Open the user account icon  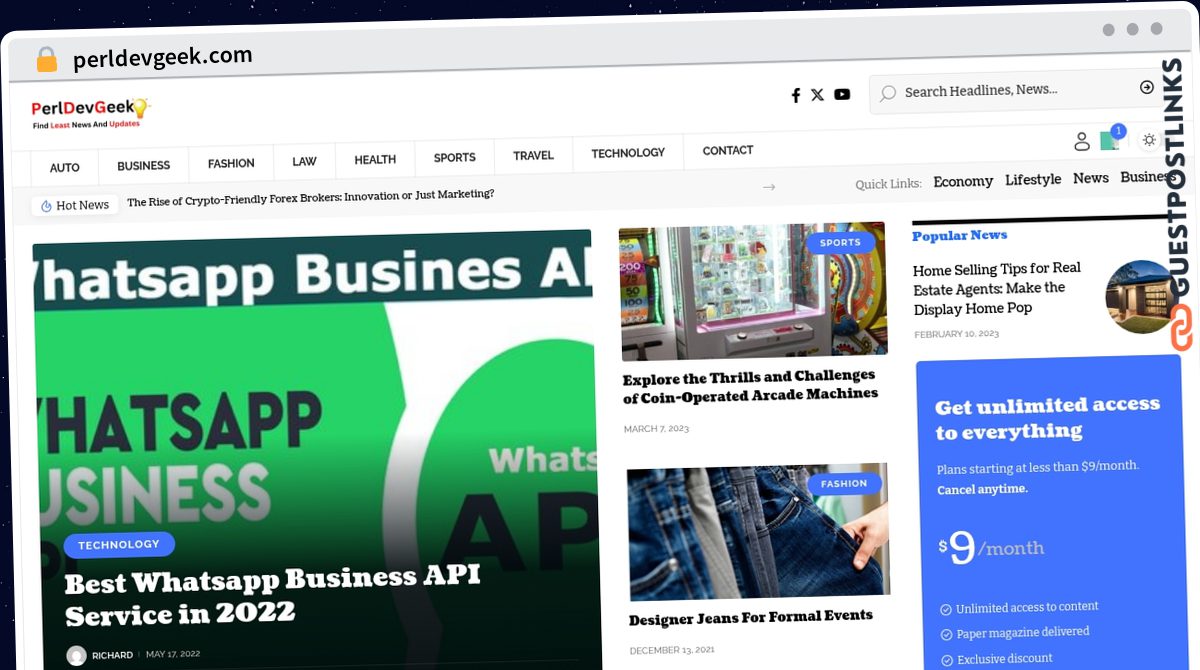pos(1082,141)
